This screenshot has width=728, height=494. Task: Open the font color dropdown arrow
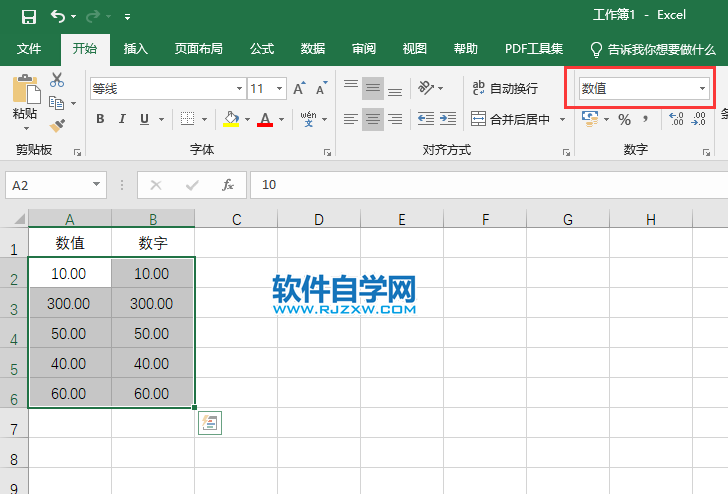click(x=282, y=119)
